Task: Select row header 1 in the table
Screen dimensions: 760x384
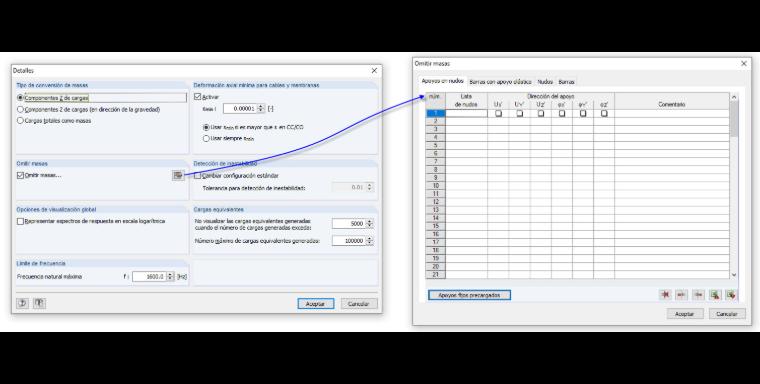Action: coord(435,113)
